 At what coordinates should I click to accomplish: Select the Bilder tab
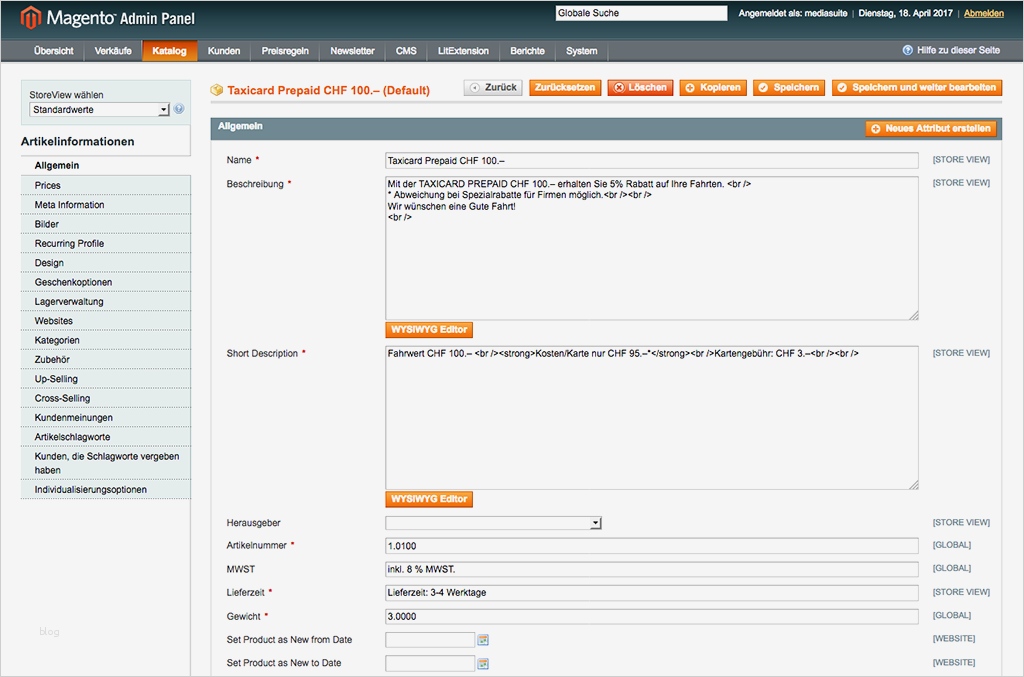pos(106,224)
